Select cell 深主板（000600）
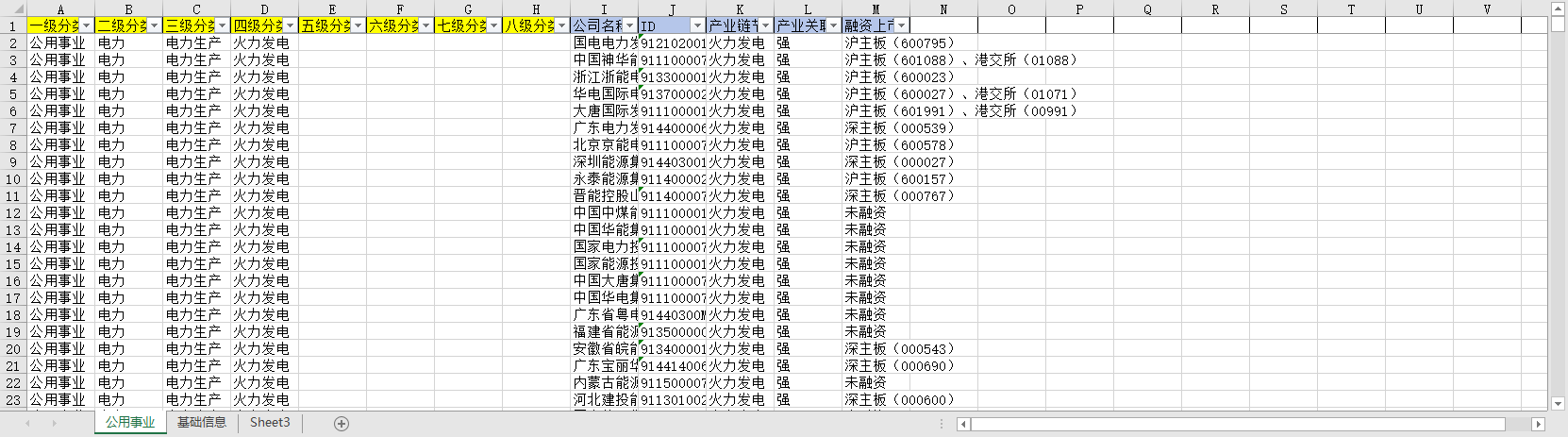This screenshot has width=1568, height=437. click(x=876, y=399)
